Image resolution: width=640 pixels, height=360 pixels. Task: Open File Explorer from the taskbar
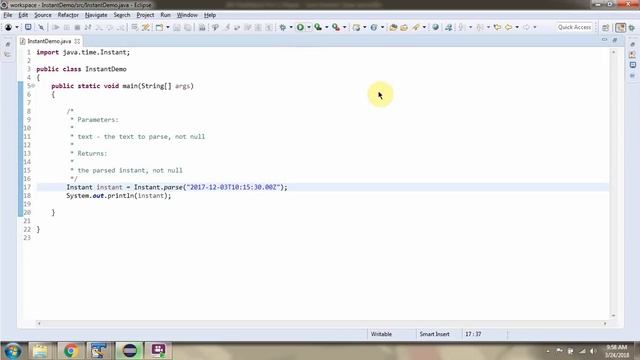click(40, 351)
